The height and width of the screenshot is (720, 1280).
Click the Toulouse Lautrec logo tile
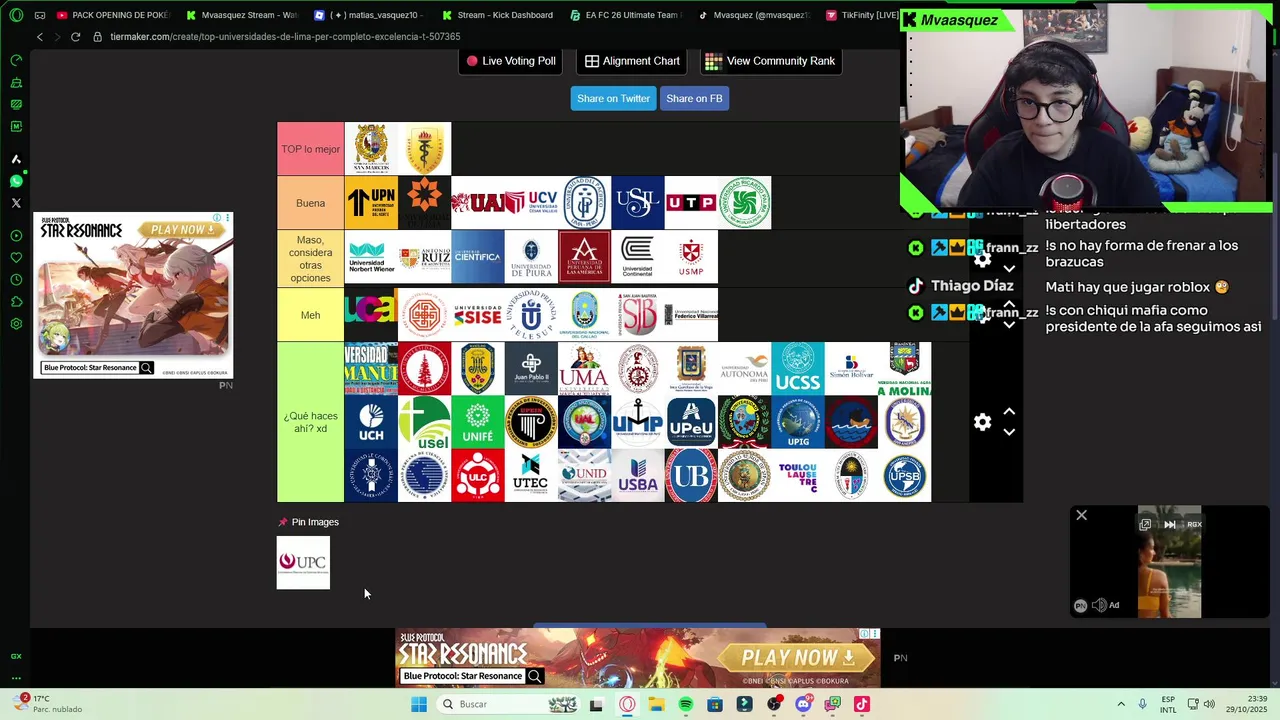[x=798, y=476]
